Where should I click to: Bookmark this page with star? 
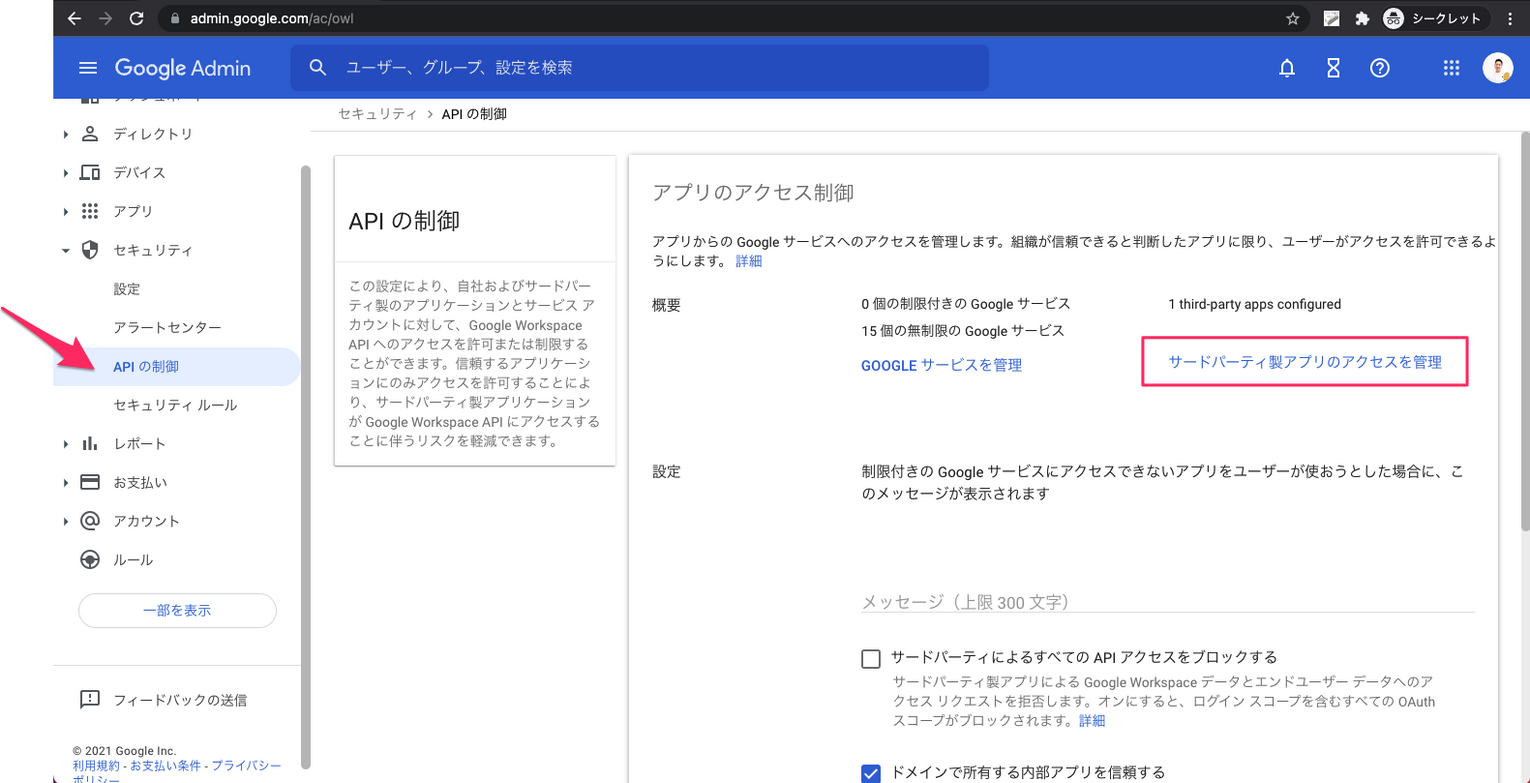click(x=1292, y=18)
